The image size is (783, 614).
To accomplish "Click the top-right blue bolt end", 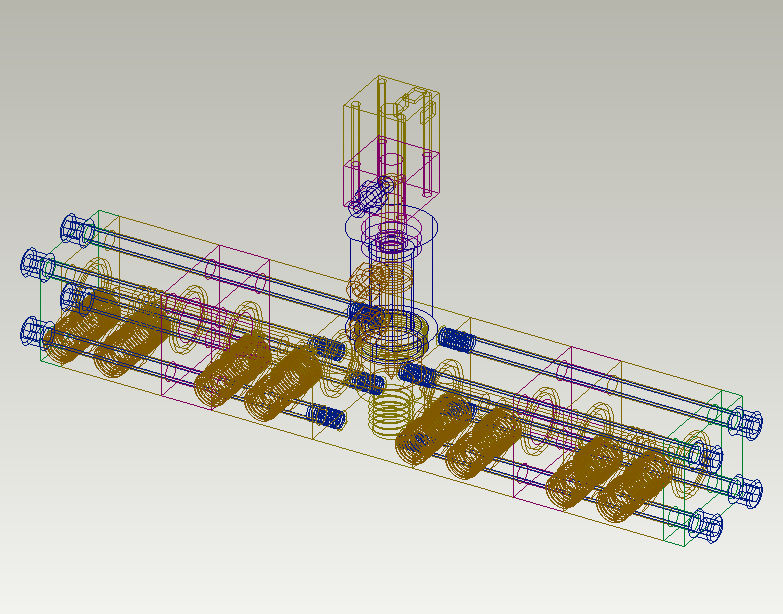I will (744, 422).
